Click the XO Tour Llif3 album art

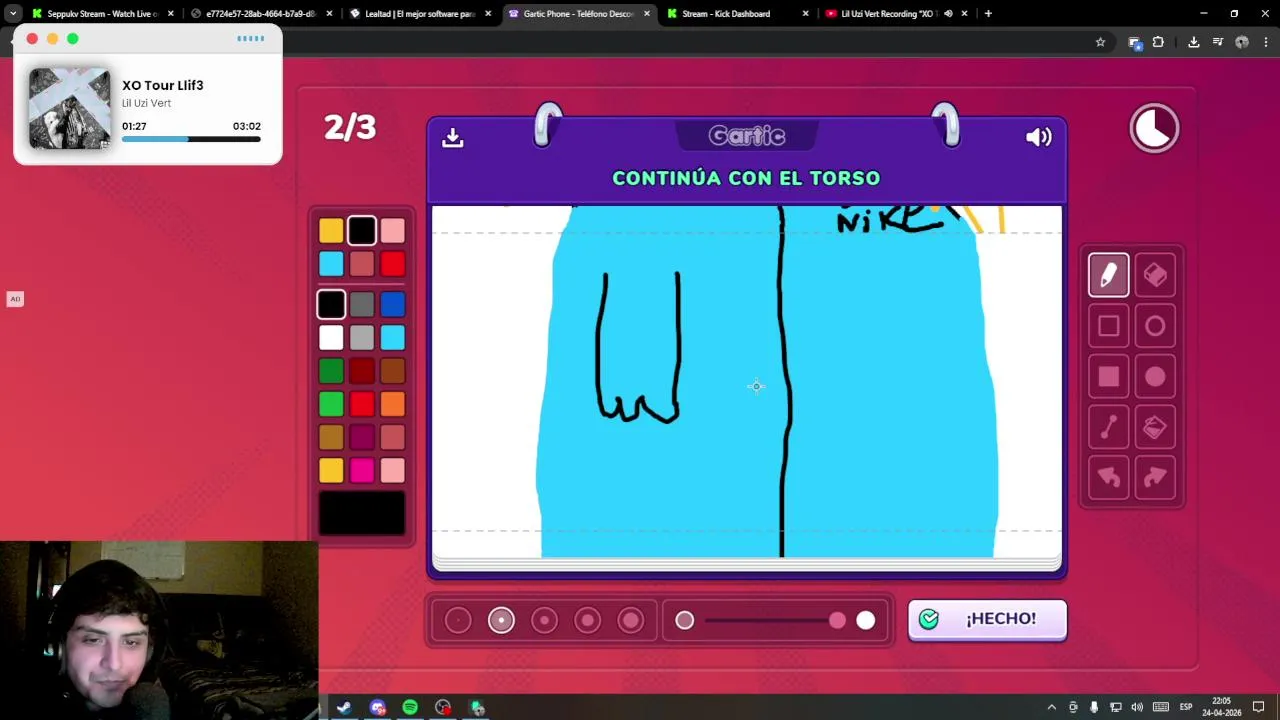click(69, 109)
